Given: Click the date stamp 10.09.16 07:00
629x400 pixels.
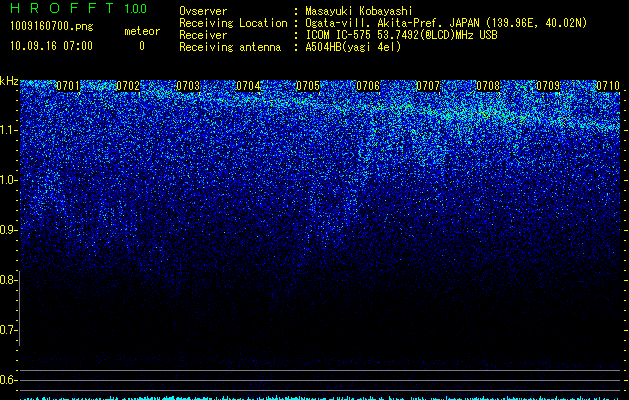Looking at the screenshot, I should 51,46.
